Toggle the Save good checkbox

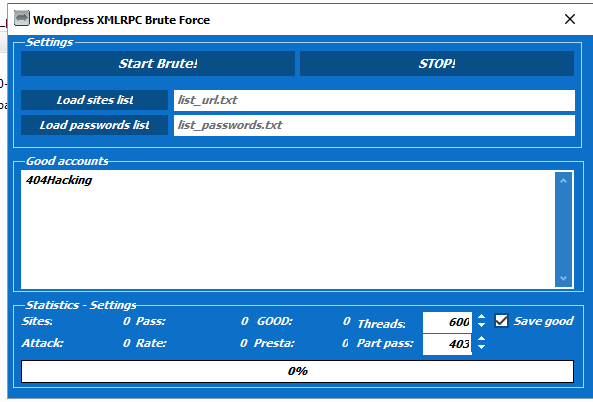coord(501,321)
